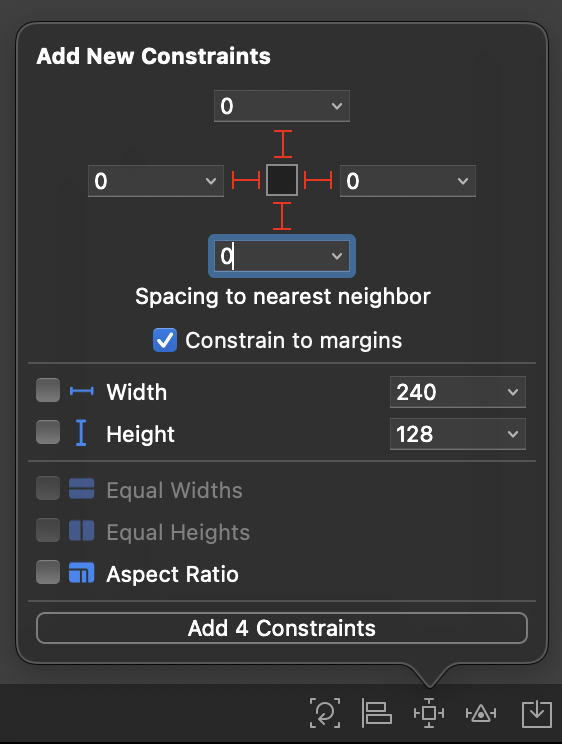562x744 pixels.
Task: Click the Embed In icon
Action: click(536, 713)
